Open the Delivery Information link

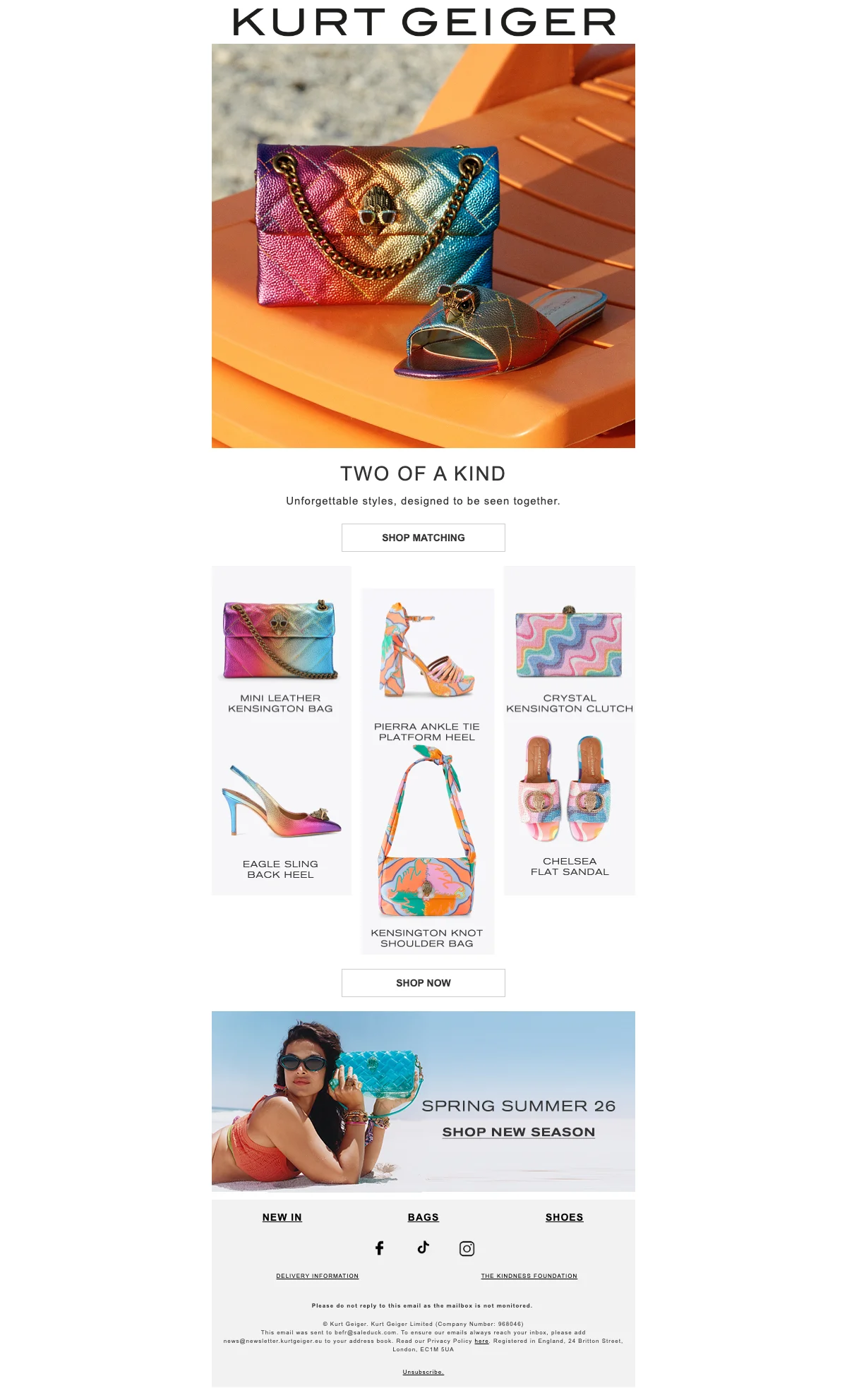tap(318, 1276)
